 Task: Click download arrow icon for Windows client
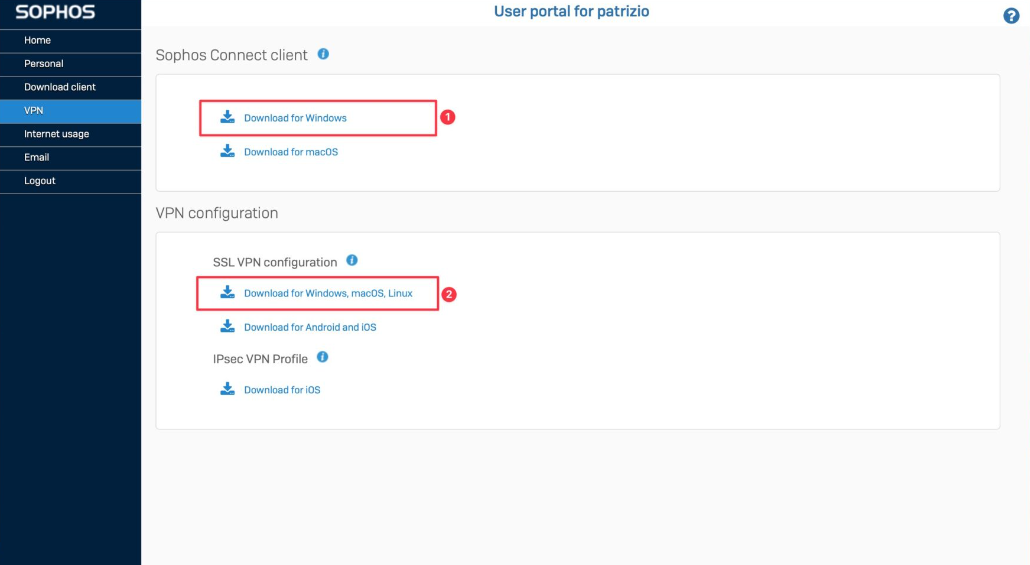tap(227, 117)
